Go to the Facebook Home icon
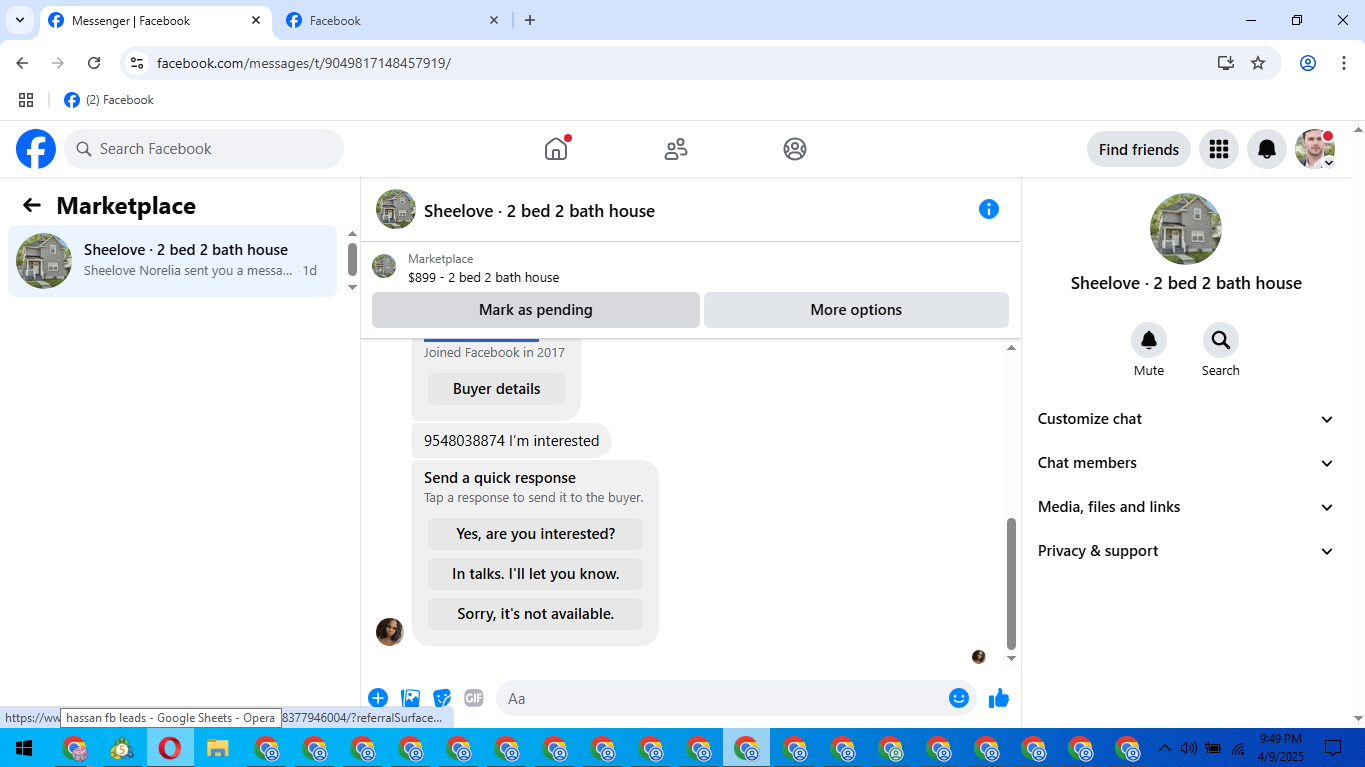Viewport: 1365px width, 767px height. (x=556, y=149)
